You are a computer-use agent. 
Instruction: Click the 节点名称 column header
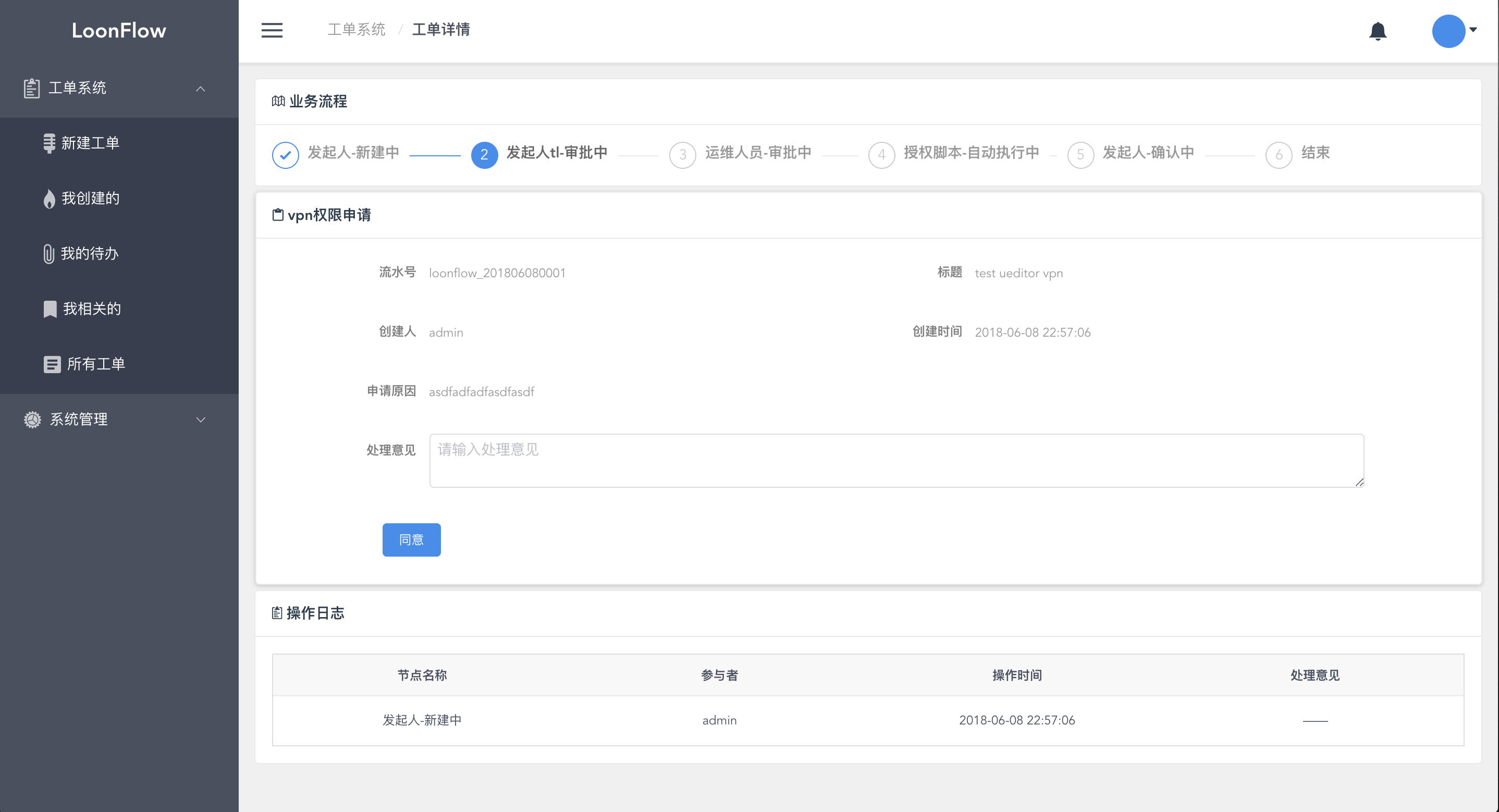422,675
